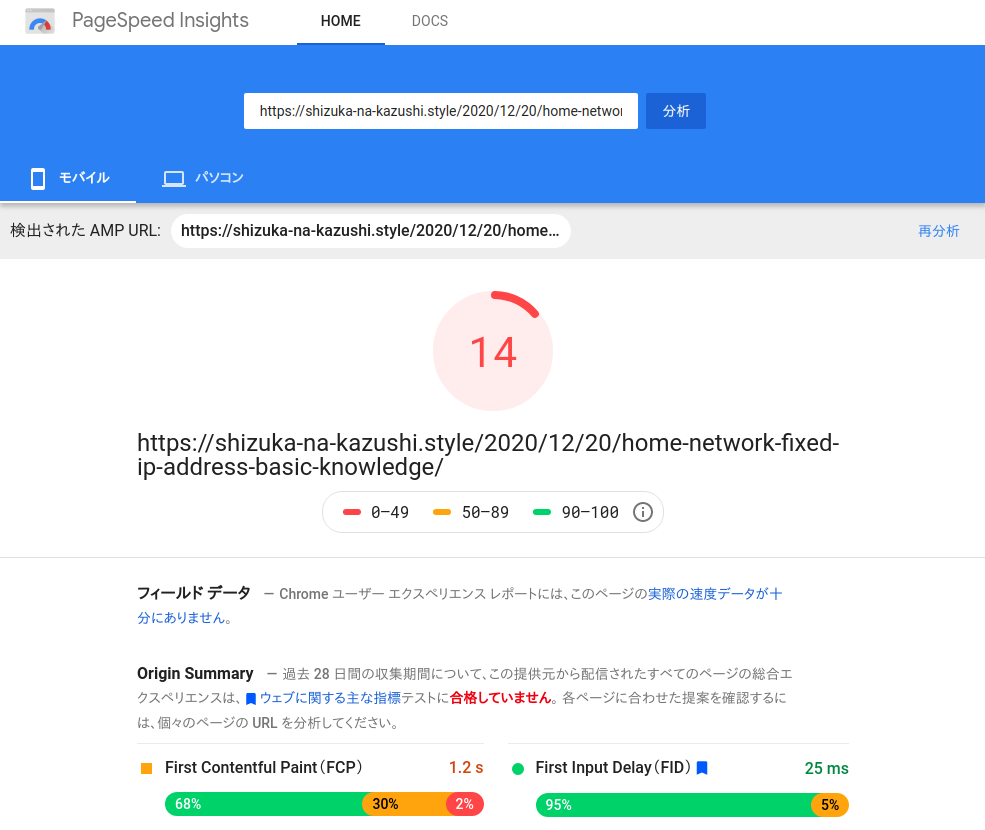Click the 25 ms FID value
This screenshot has width=985, height=830.
(x=826, y=768)
